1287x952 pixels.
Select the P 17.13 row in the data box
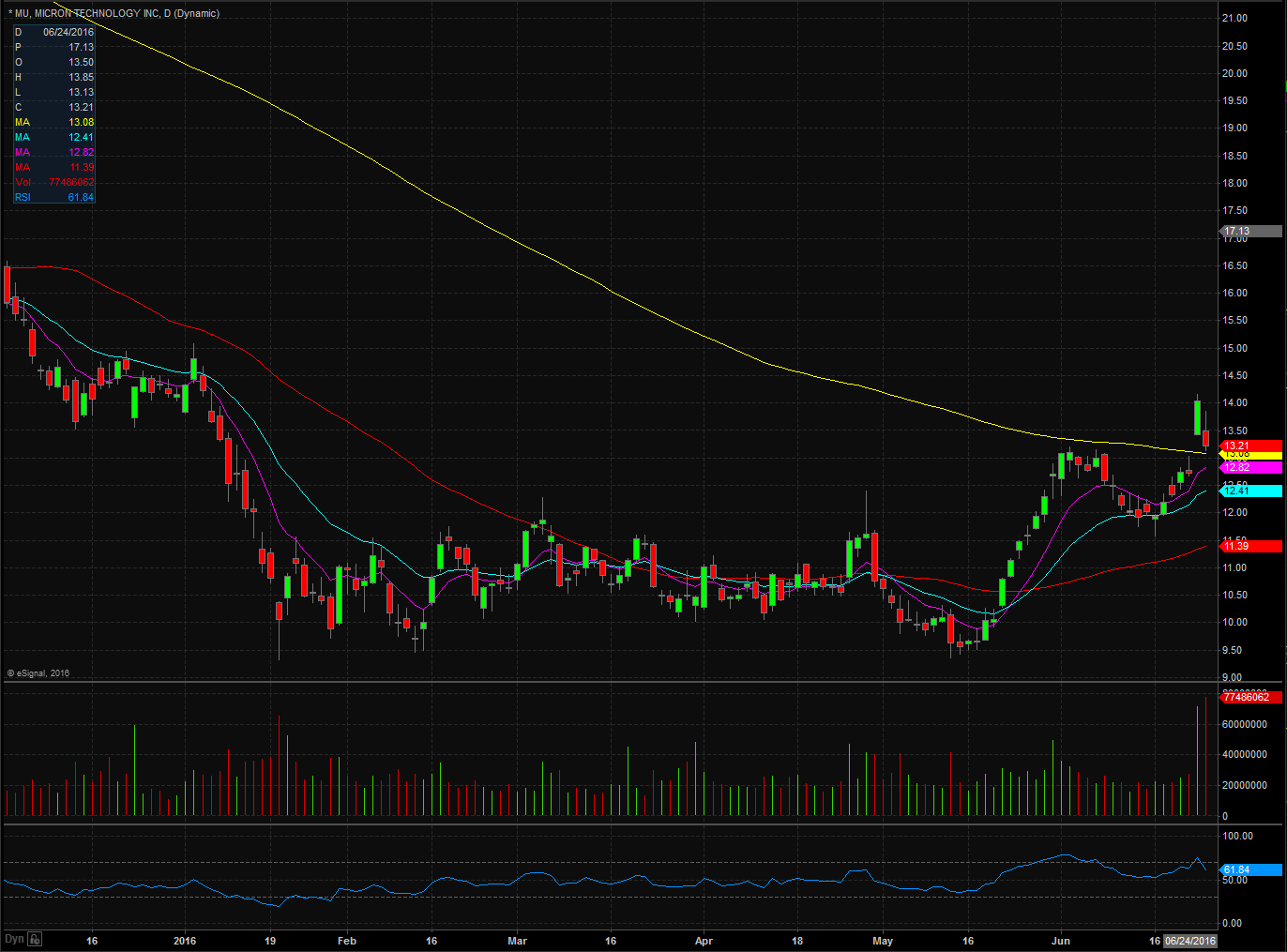pos(53,47)
